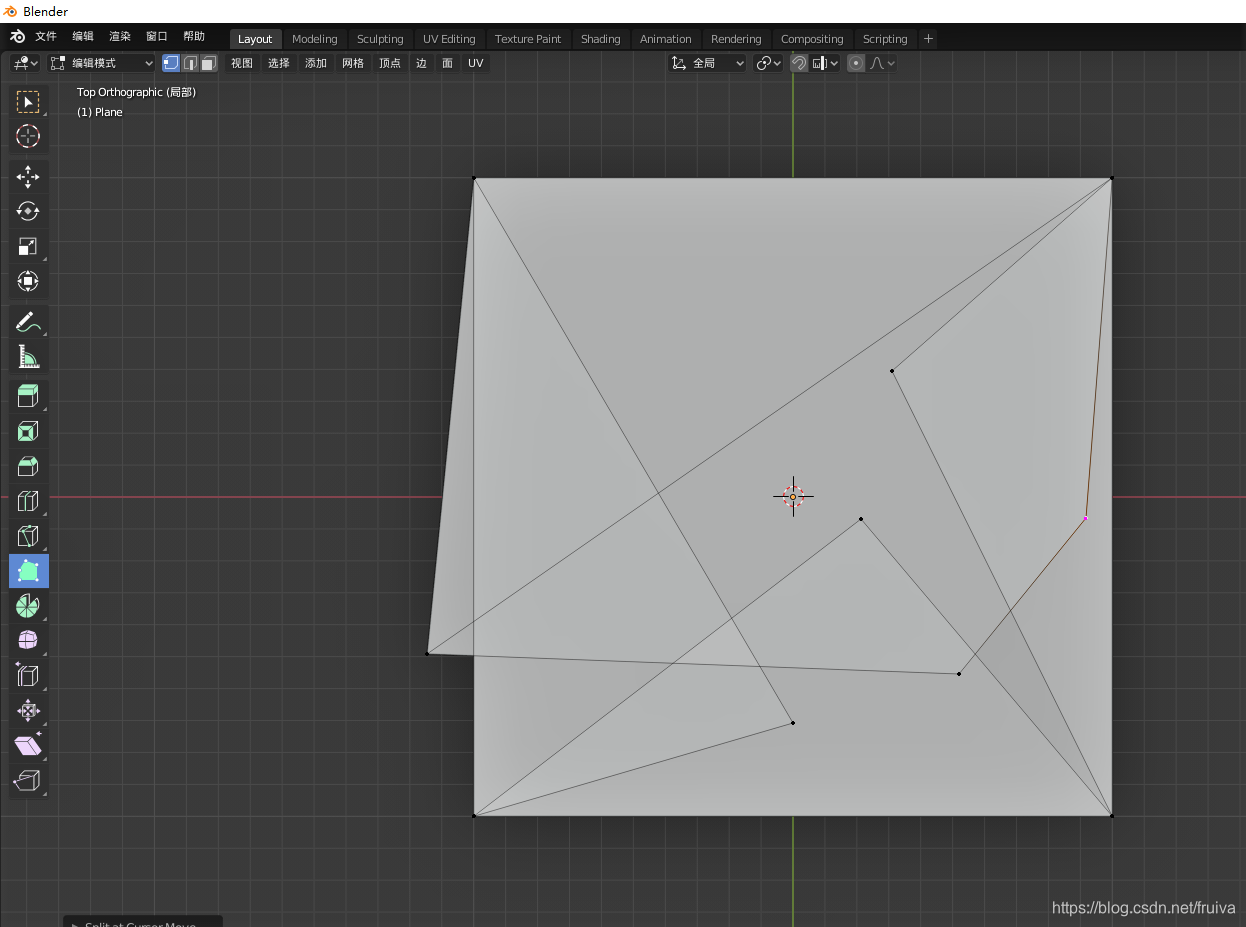The height and width of the screenshot is (927, 1246).
Task: Switch to the Scripting workspace tab
Action: pyautogui.click(x=885, y=39)
